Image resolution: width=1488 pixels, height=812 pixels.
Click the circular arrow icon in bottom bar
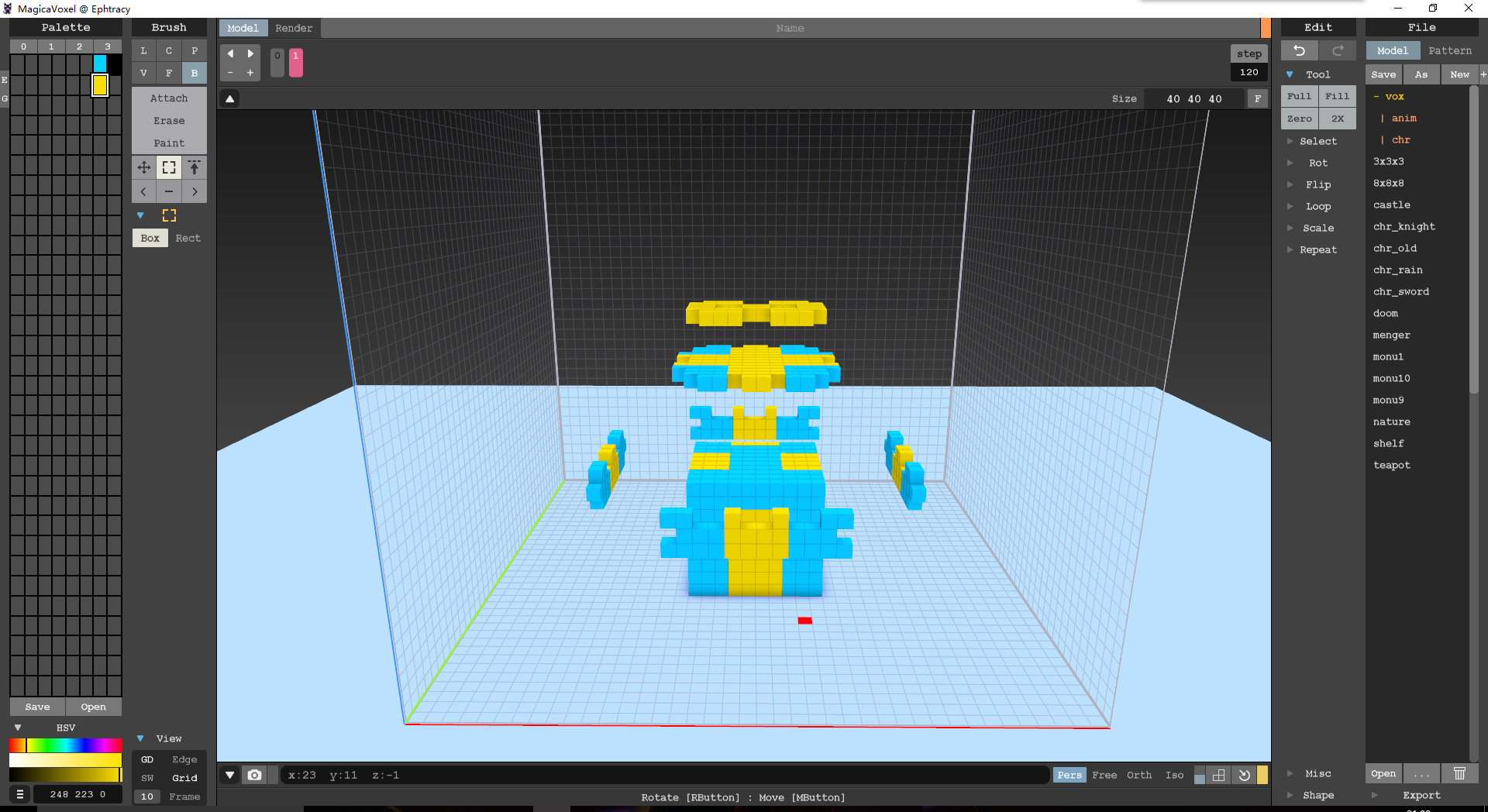tap(1244, 775)
